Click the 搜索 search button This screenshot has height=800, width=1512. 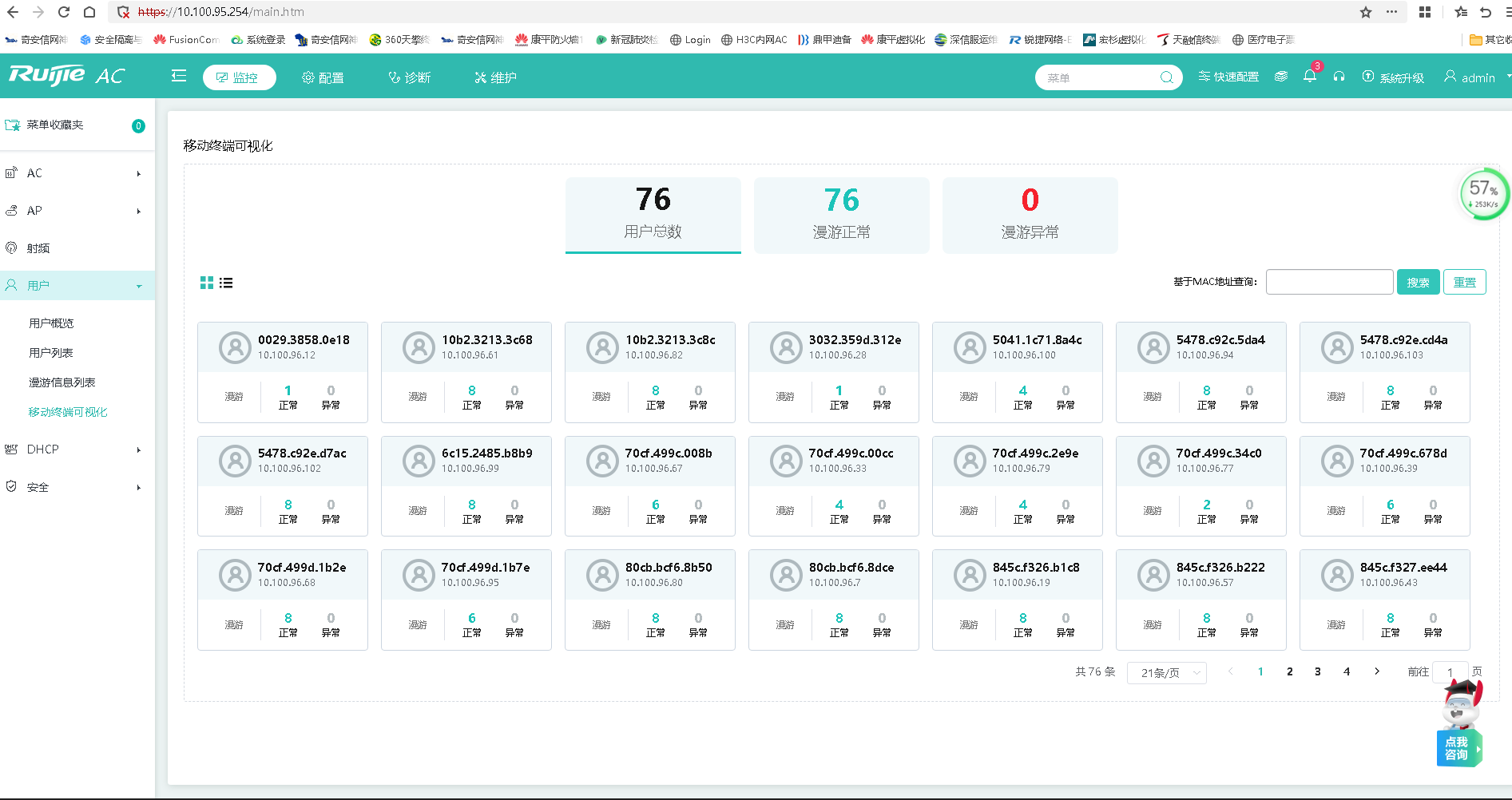1418,282
